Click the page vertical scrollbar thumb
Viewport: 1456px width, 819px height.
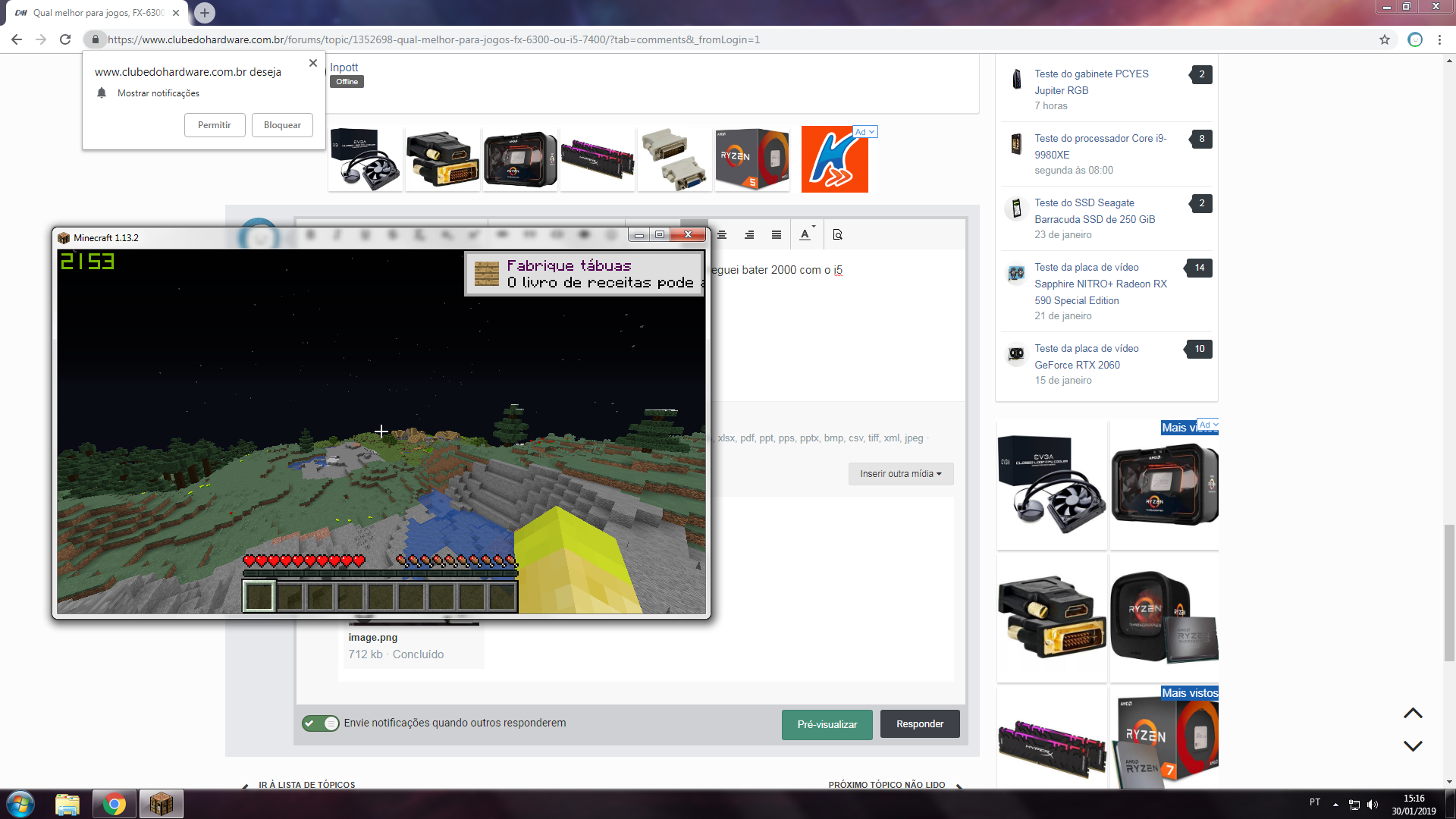[x=1449, y=593]
